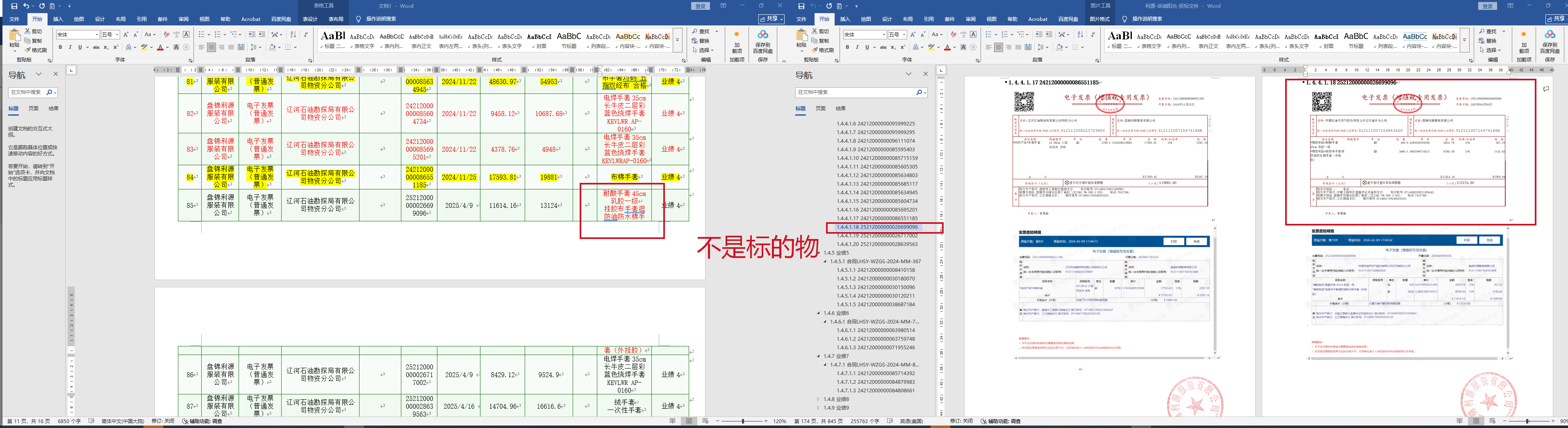
Task: Adjust the zoom slider in left window
Action: 743,421
